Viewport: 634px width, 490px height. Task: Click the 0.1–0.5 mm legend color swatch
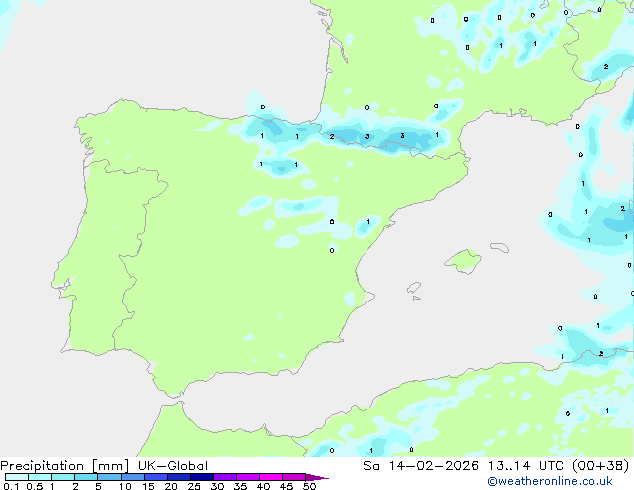(x=17, y=477)
